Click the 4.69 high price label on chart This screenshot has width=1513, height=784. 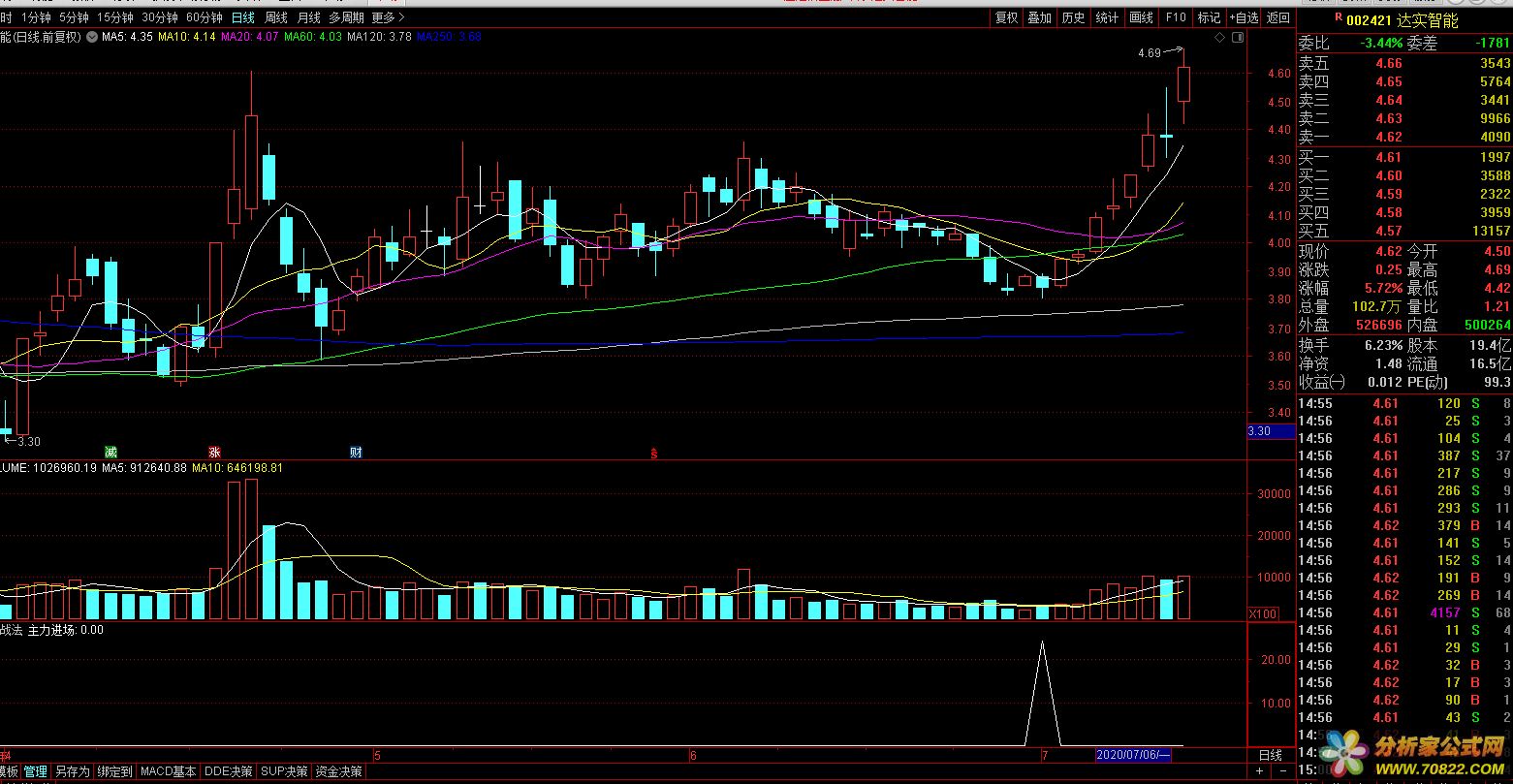click(x=1150, y=53)
